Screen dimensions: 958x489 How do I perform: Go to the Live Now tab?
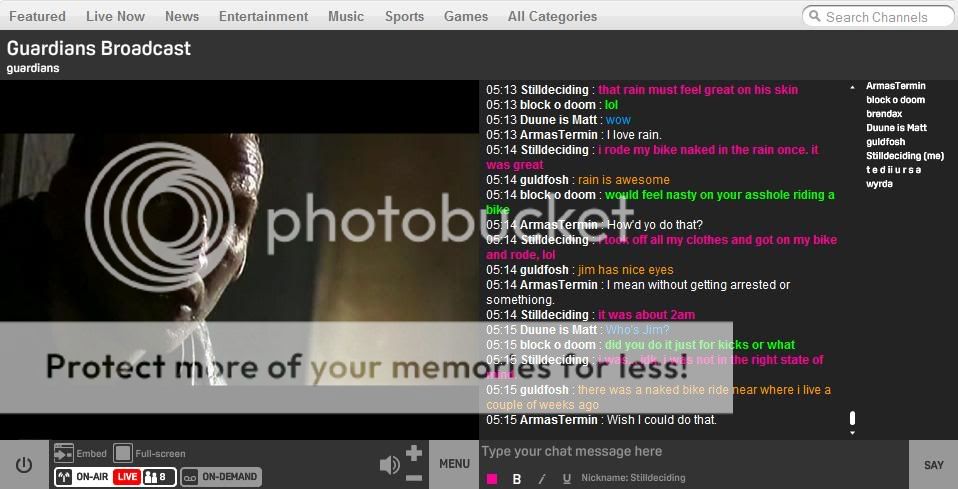(115, 16)
